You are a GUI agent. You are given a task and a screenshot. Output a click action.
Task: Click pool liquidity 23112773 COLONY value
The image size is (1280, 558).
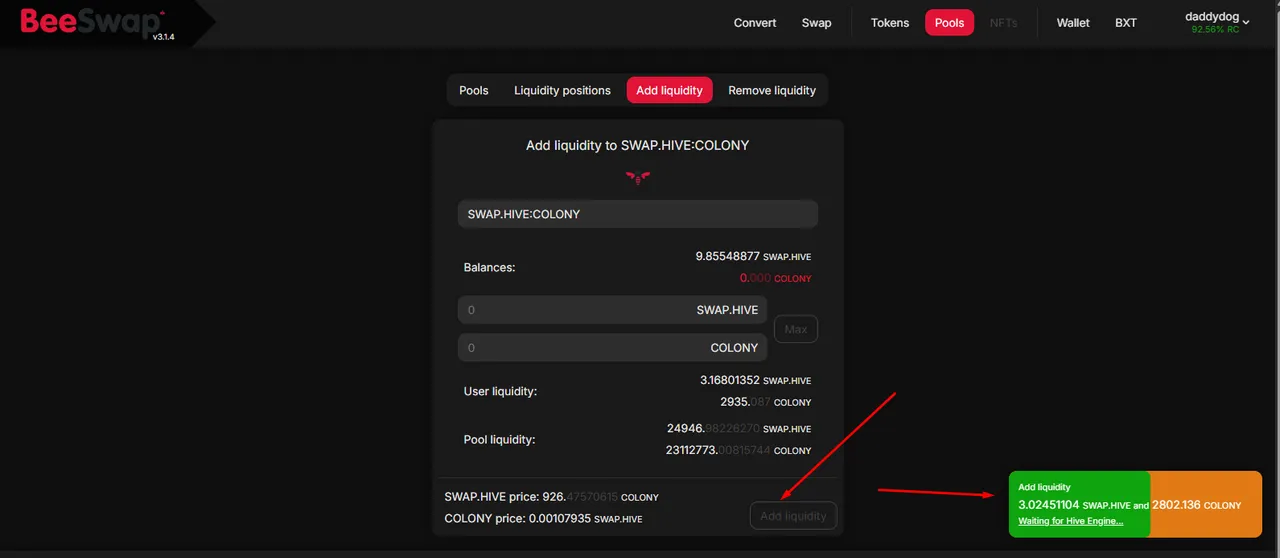pyautogui.click(x=738, y=451)
